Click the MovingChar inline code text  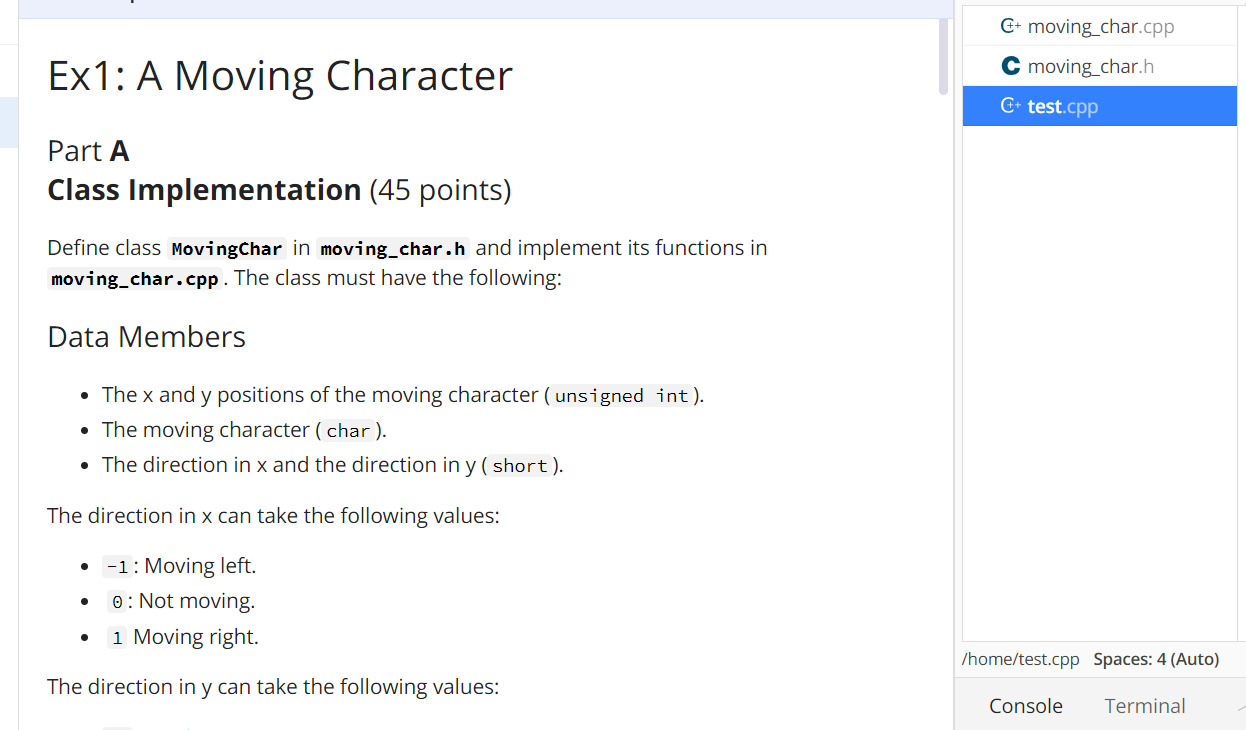coord(226,248)
